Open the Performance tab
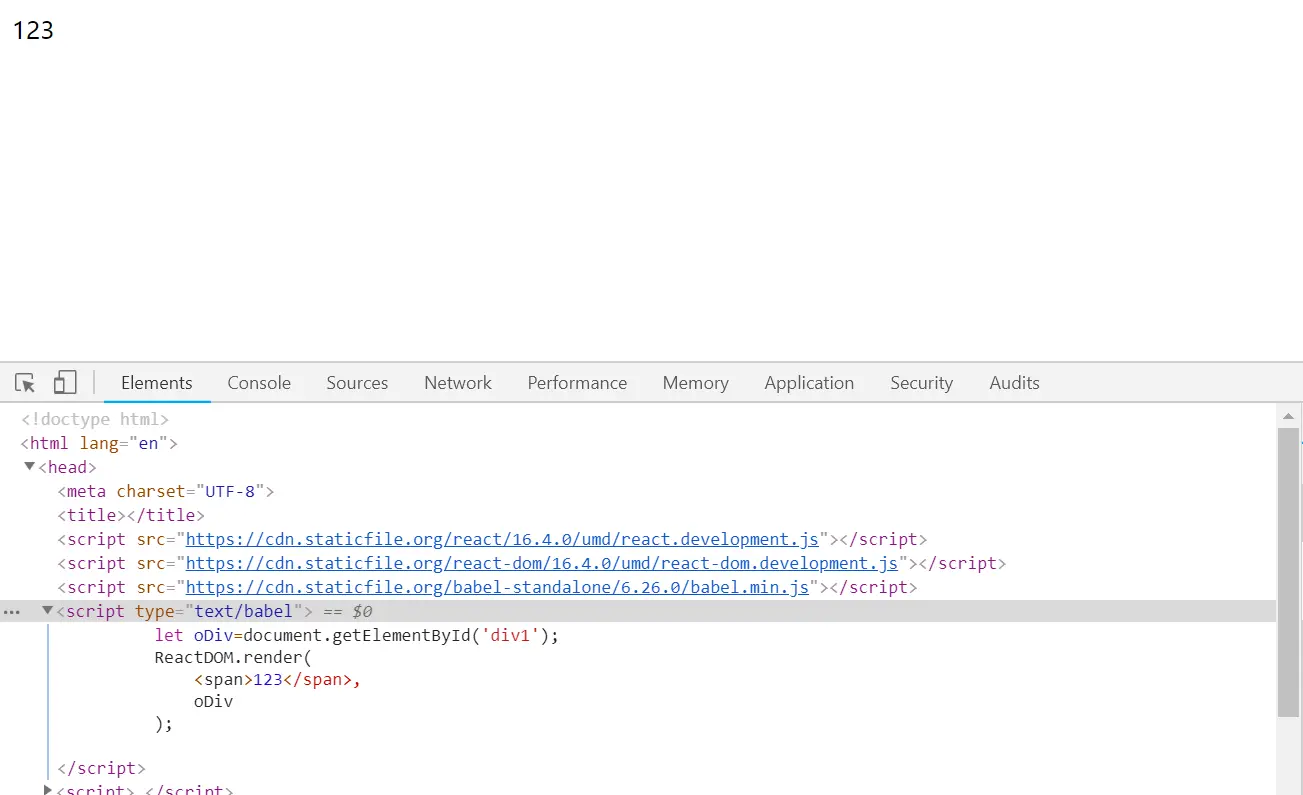This screenshot has height=795, width=1303. [577, 383]
